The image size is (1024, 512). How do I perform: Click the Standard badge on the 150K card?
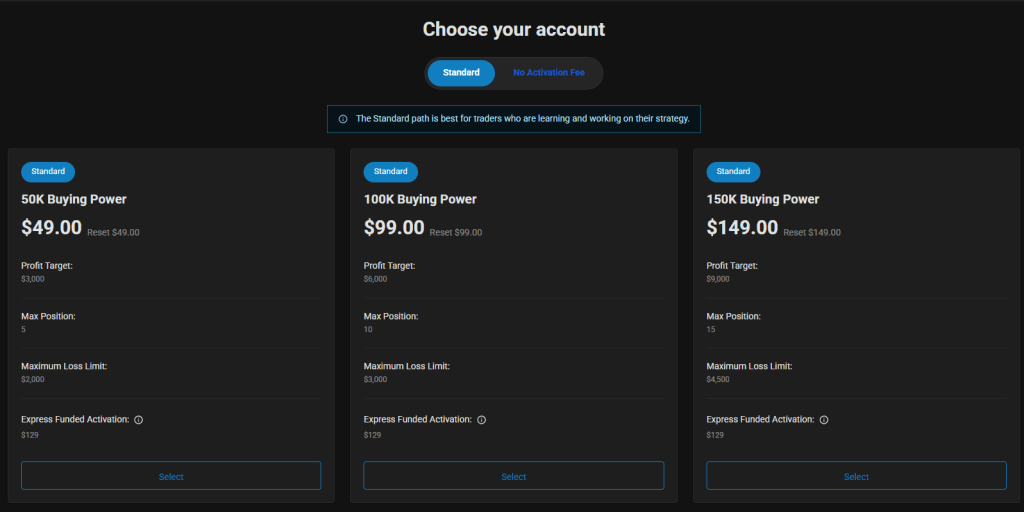coord(733,172)
